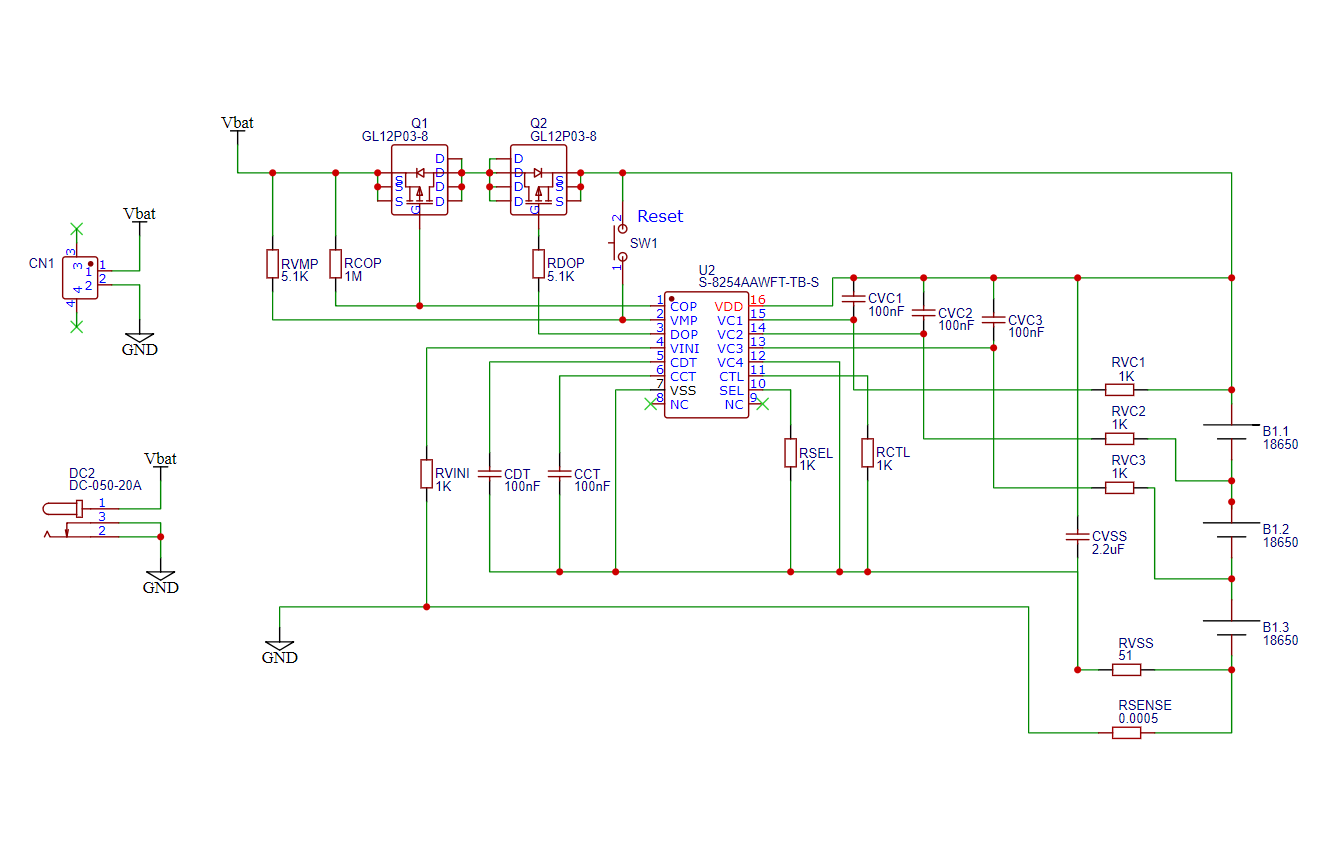Select the RVC2 1K resistor
This screenshot has height=858, width=1342.
pos(1120,438)
